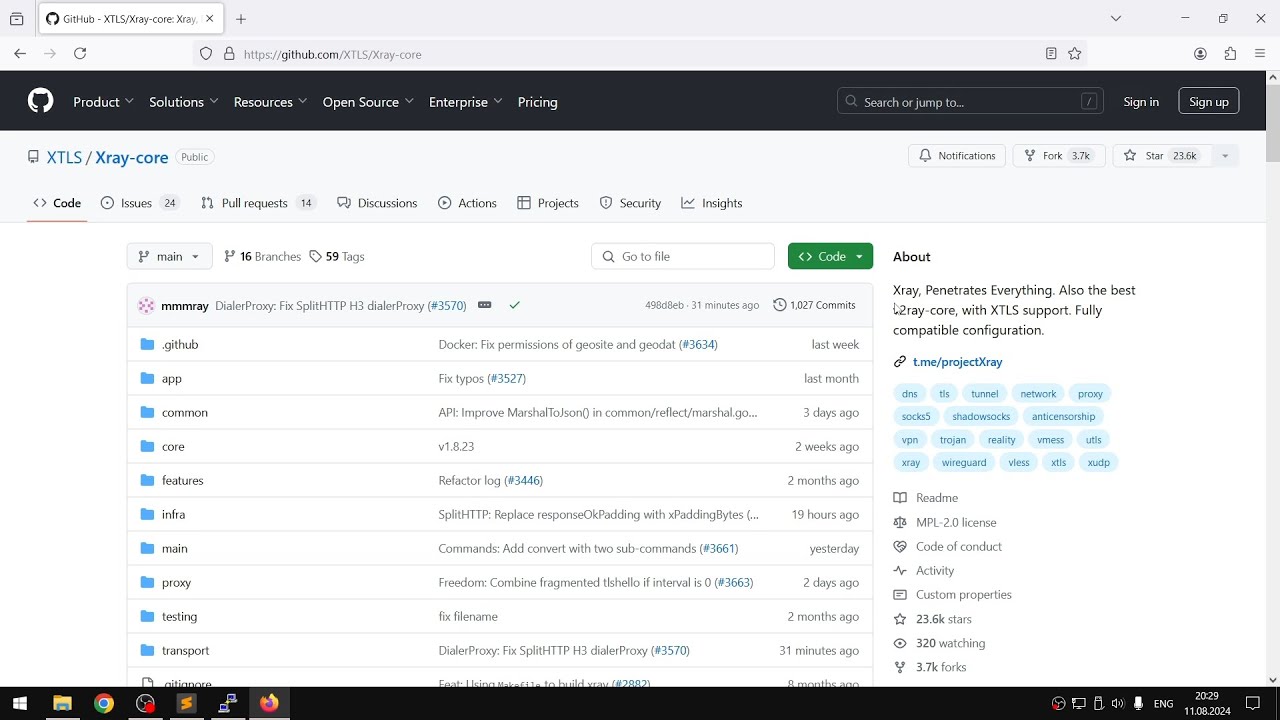Open Windows notification center icon
The width and height of the screenshot is (1280, 720).
pyautogui.click(x=1253, y=704)
